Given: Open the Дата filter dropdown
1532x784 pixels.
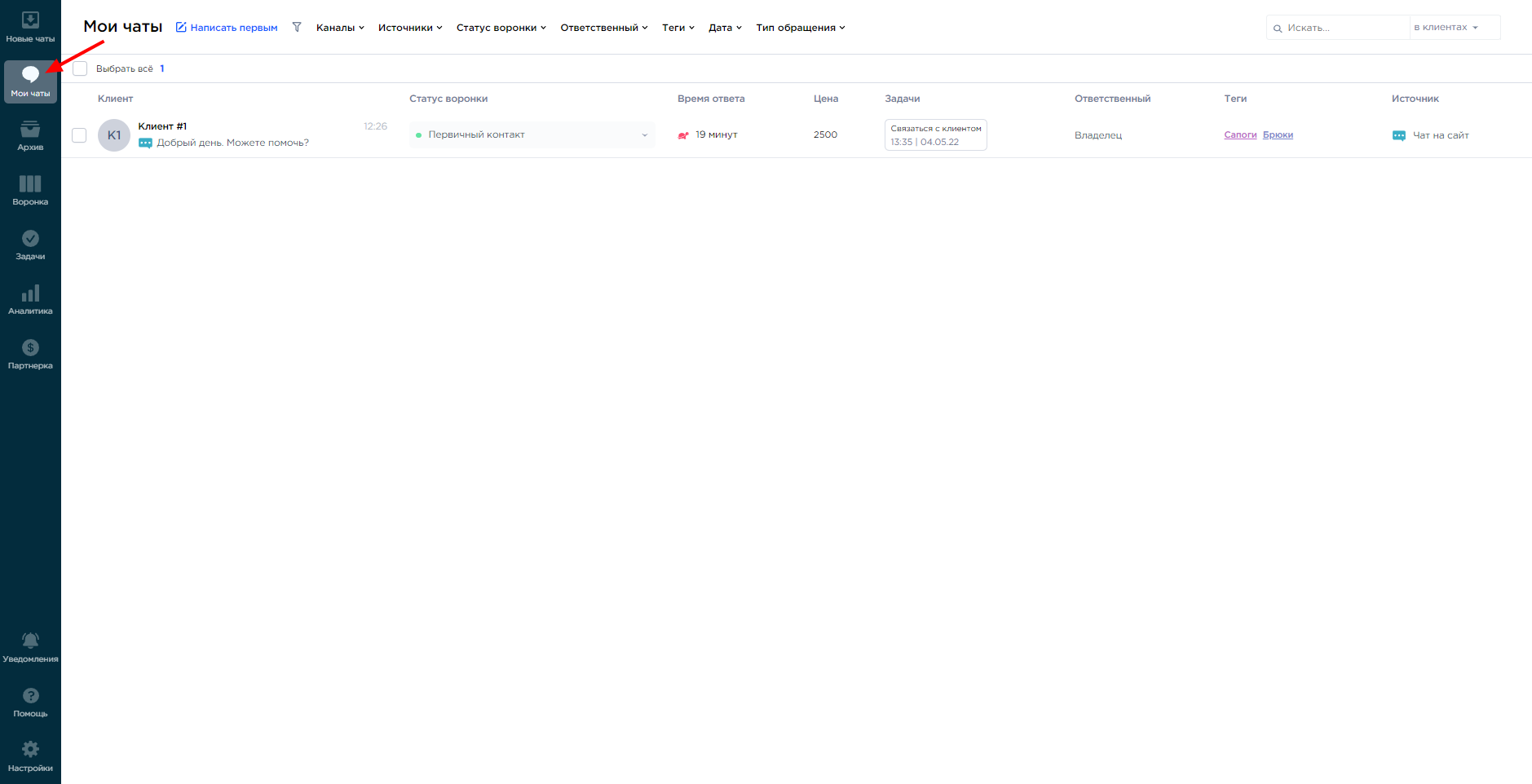Looking at the screenshot, I should 725,28.
